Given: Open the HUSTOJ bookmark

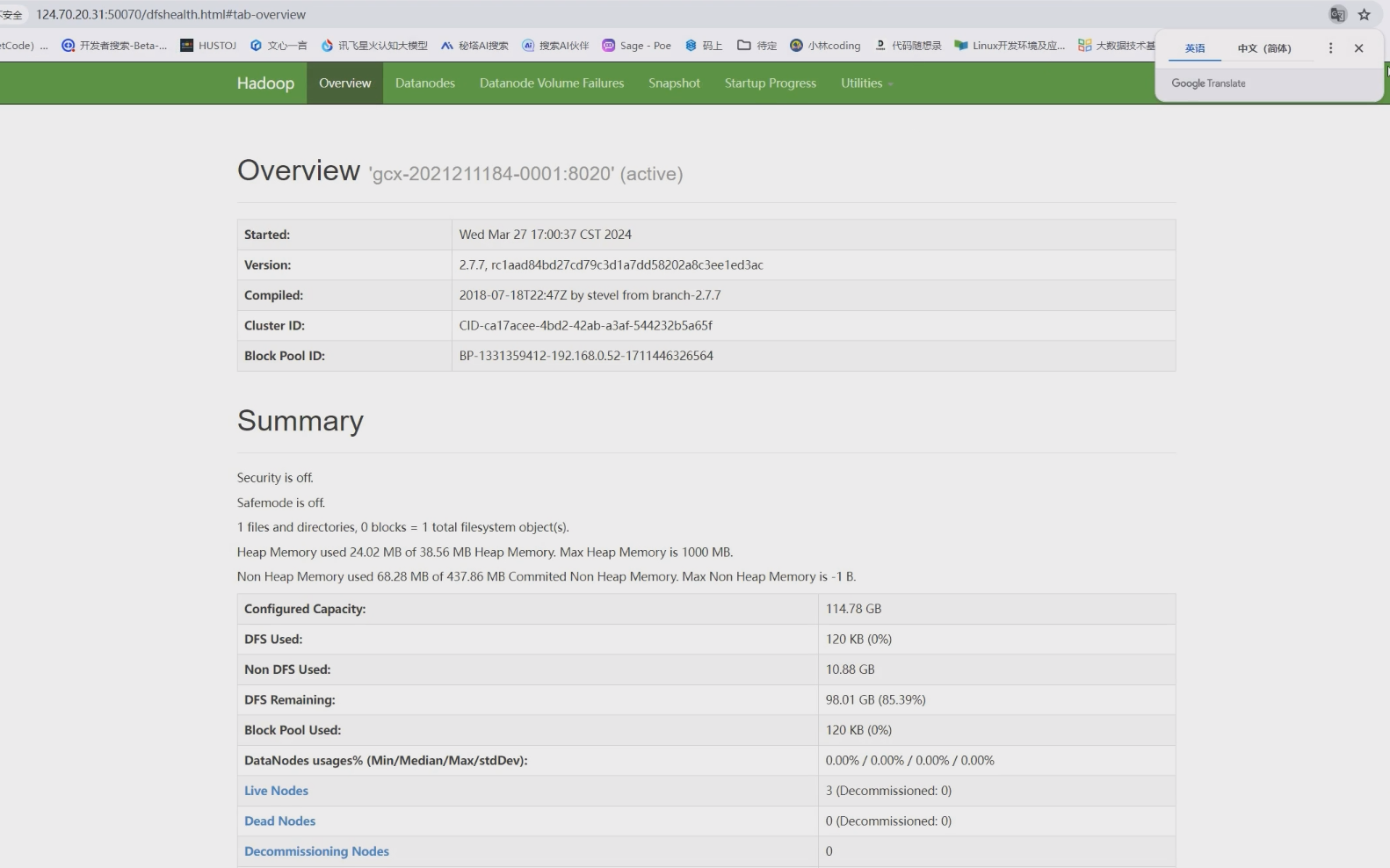Looking at the screenshot, I should pos(208,46).
